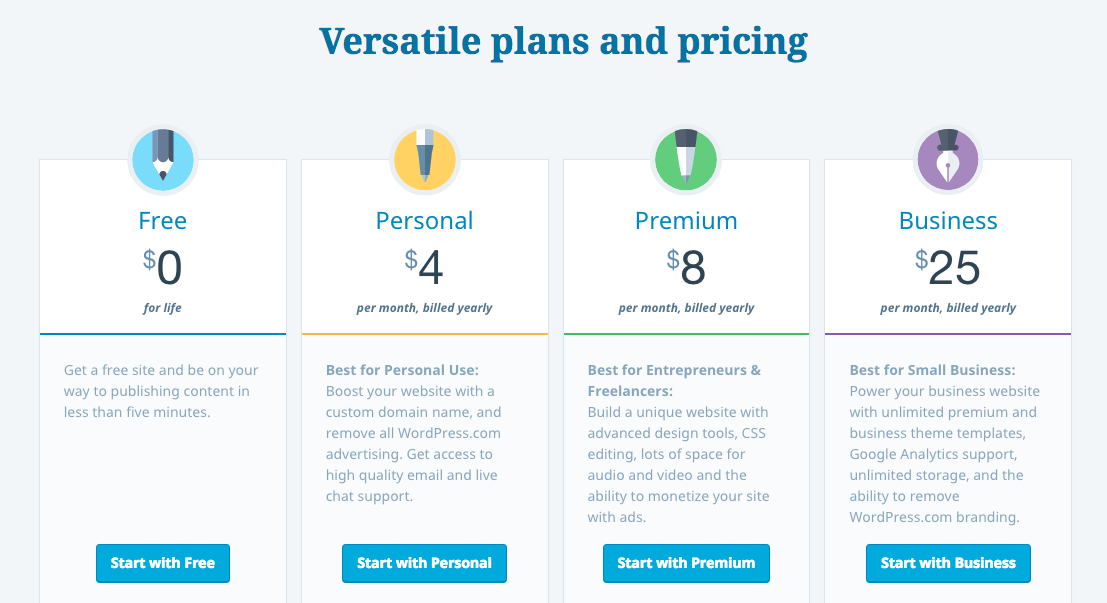Click Best for Entrepreneurs & Freelancers text
Viewport: 1107px width, 603px height.
point(674,381)
